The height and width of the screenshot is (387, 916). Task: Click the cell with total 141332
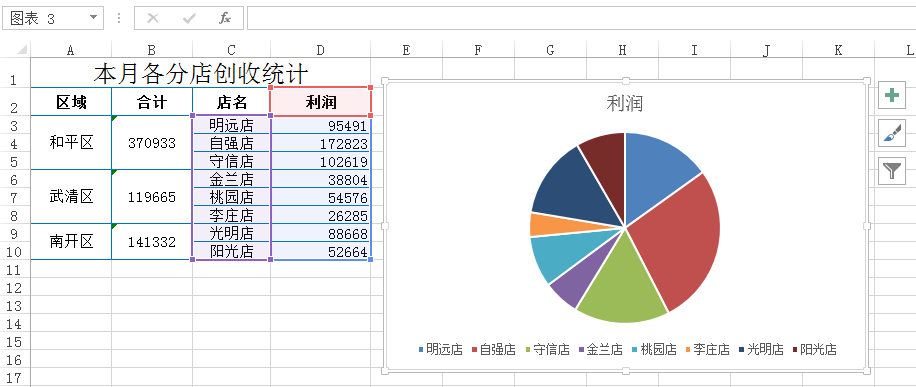(x=152, y=241)
